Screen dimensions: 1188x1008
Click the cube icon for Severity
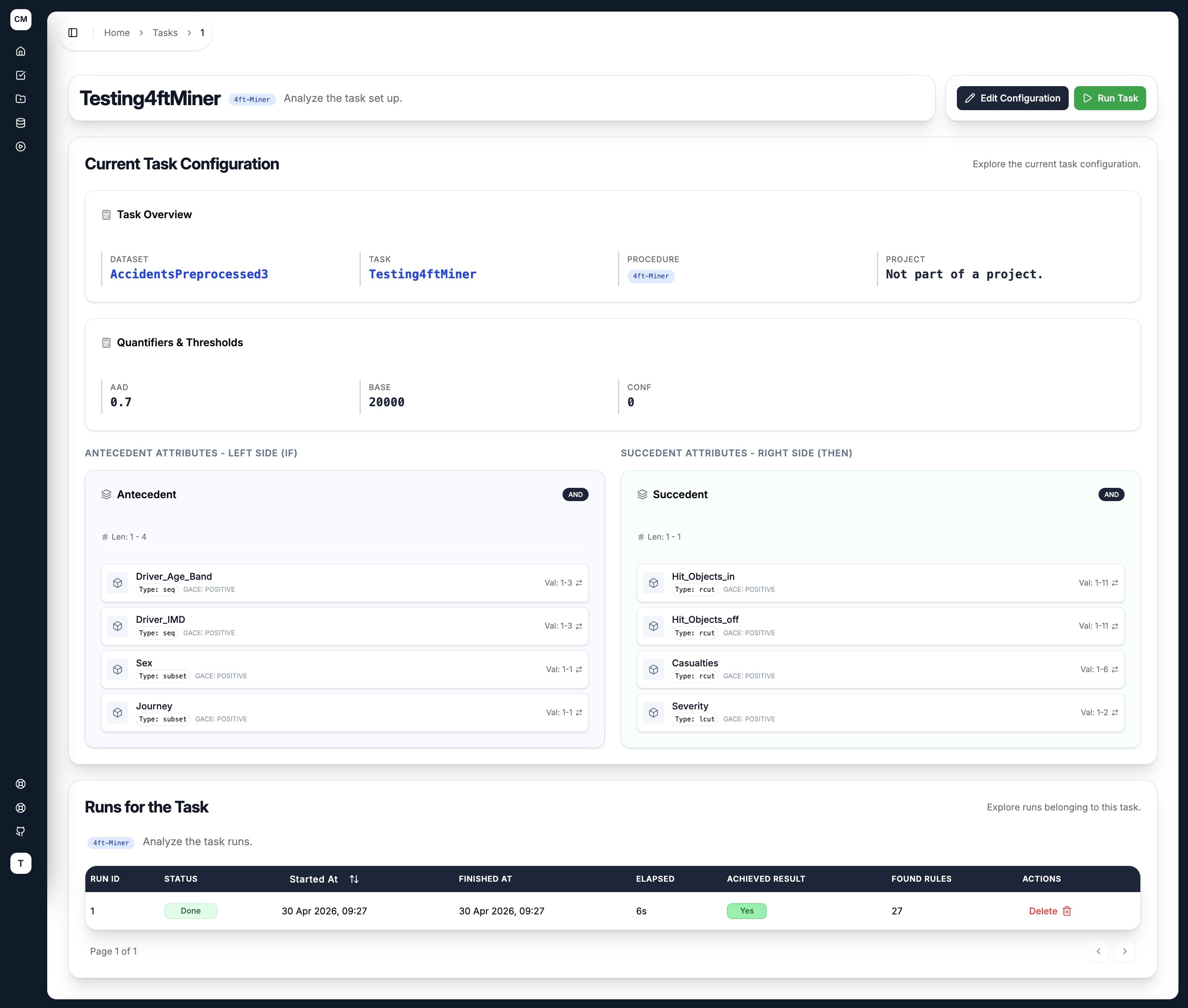654,713
